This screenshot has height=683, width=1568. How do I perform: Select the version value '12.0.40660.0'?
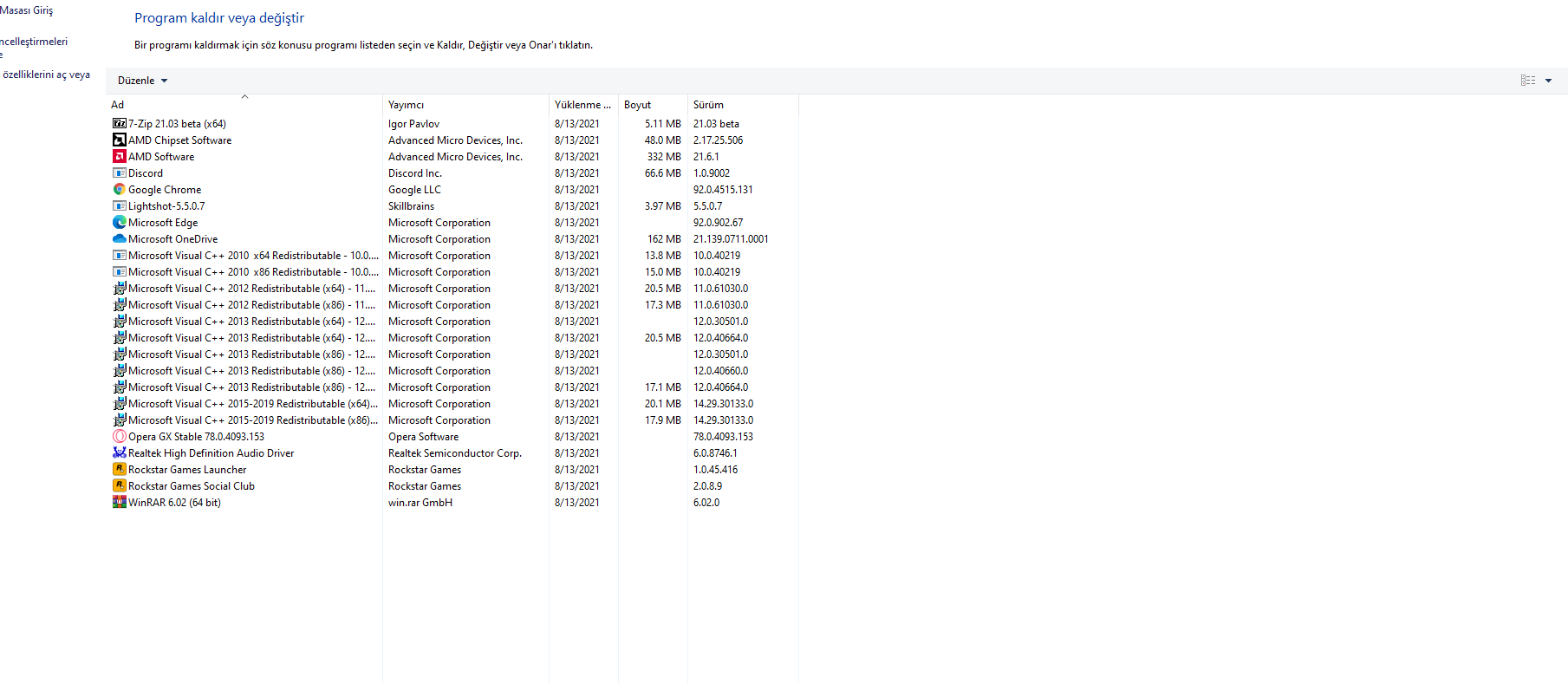[720, 371]
